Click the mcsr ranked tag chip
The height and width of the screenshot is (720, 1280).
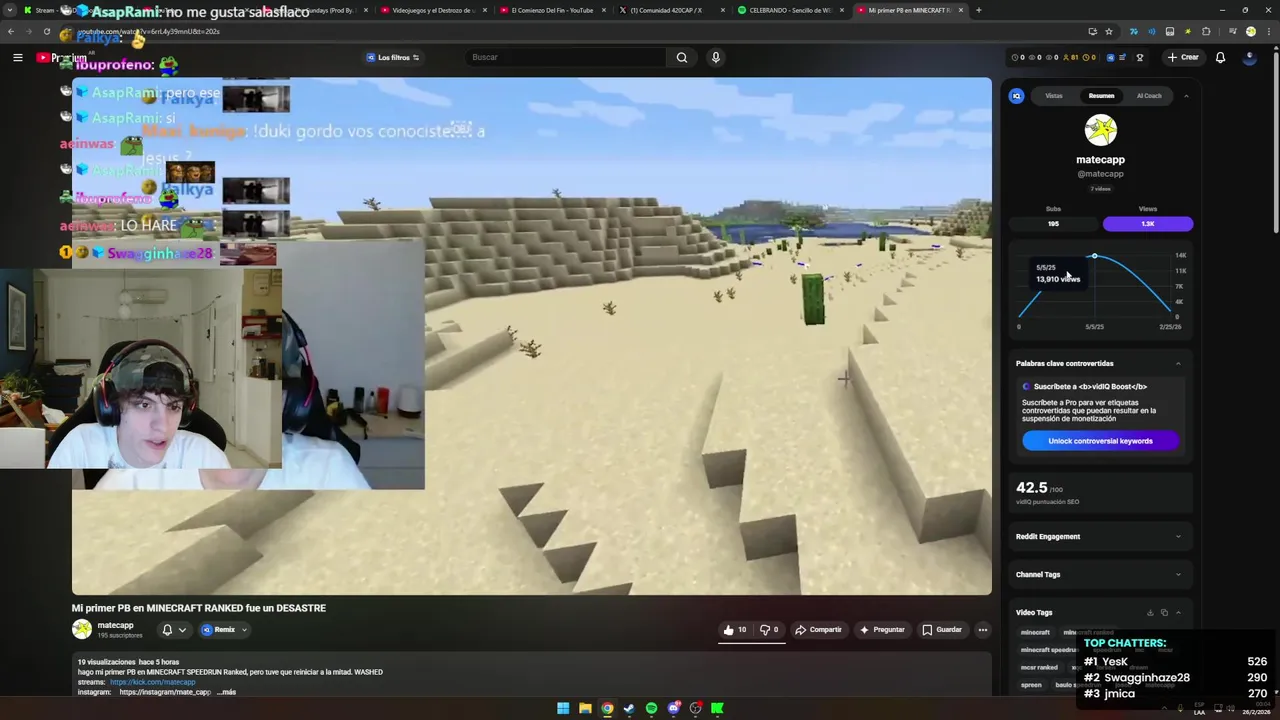pos(1039,667)
